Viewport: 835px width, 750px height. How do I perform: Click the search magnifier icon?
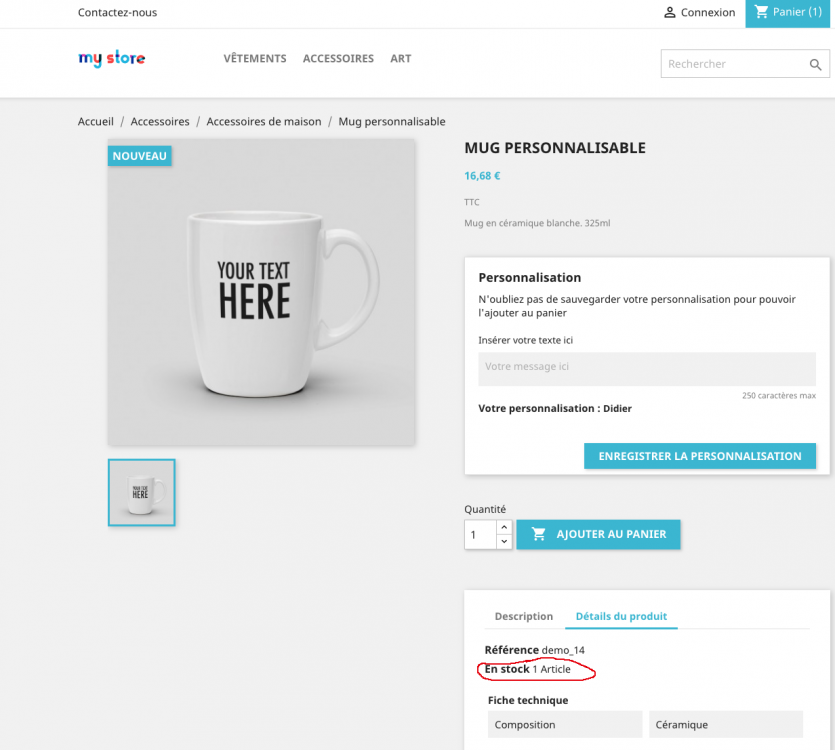point(816,65)
